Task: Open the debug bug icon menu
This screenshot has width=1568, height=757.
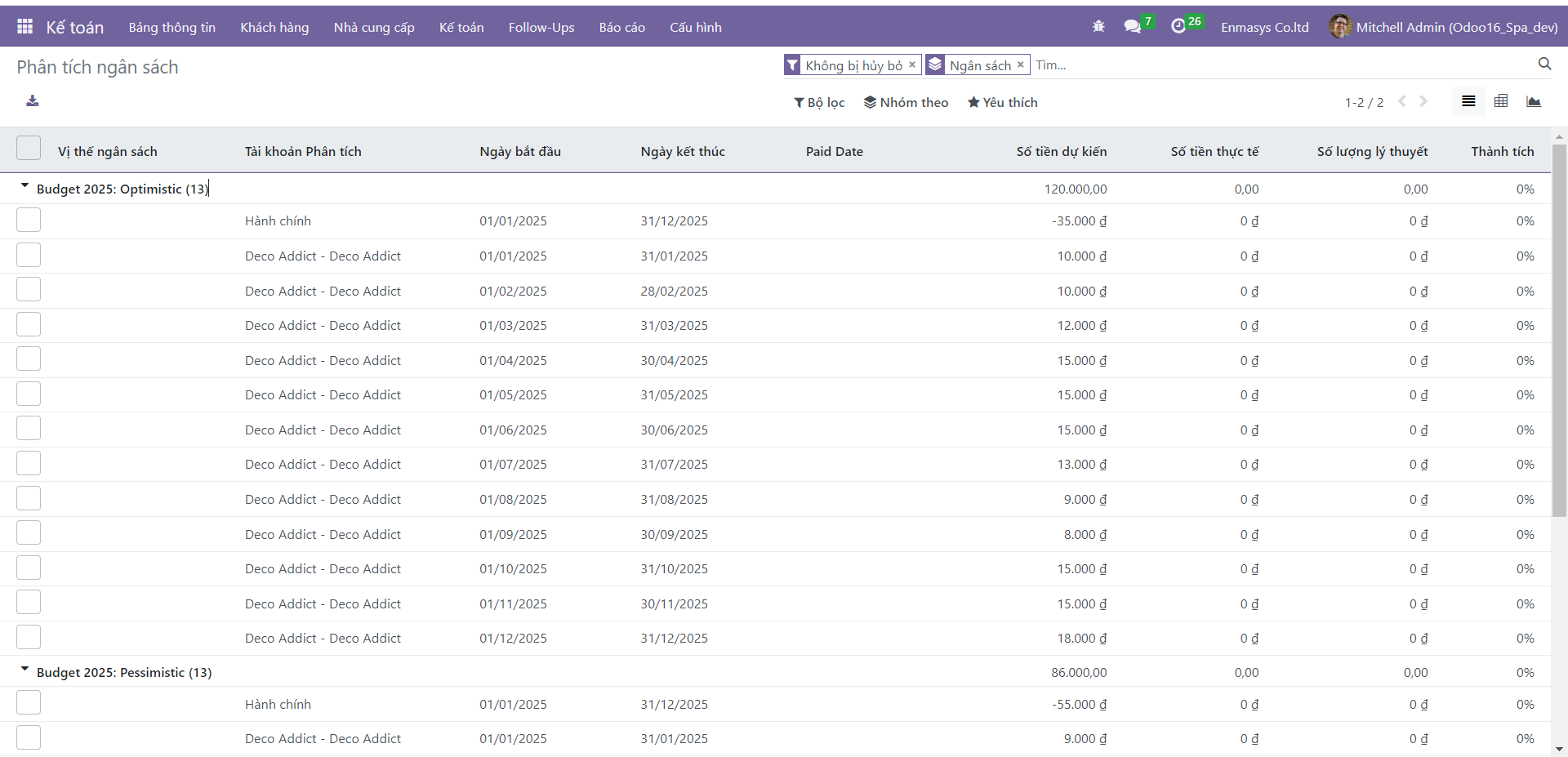Action: tap(1098, 27)
